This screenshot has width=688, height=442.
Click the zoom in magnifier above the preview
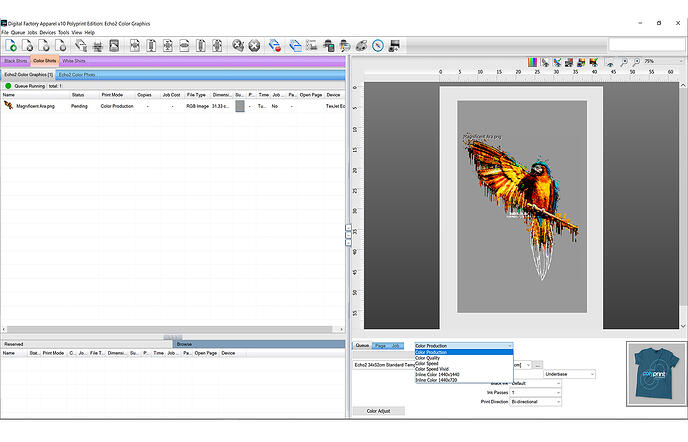click(x=624, y=62)
